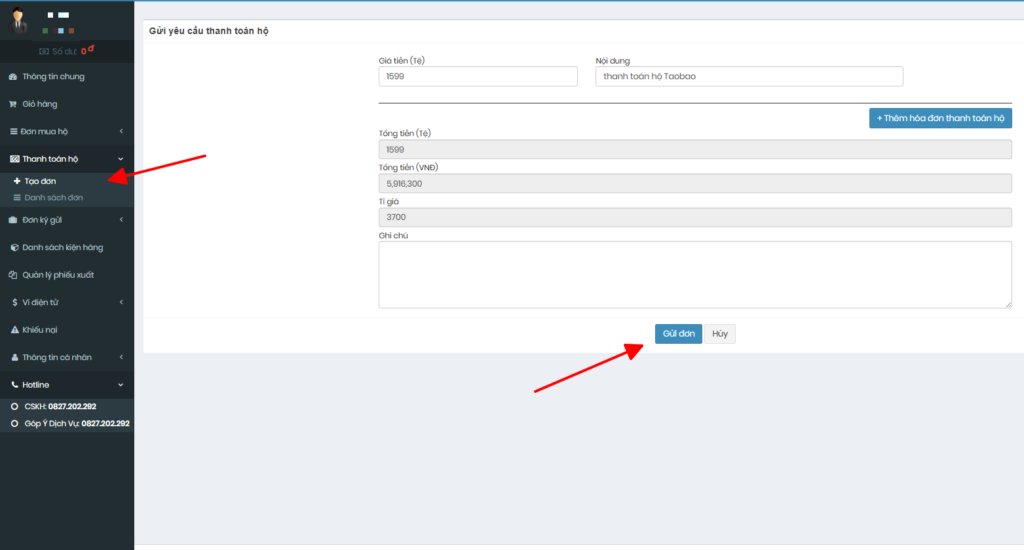Click the user avatar picture
This screenshot has height=550, width=1024.
point(18,20)
